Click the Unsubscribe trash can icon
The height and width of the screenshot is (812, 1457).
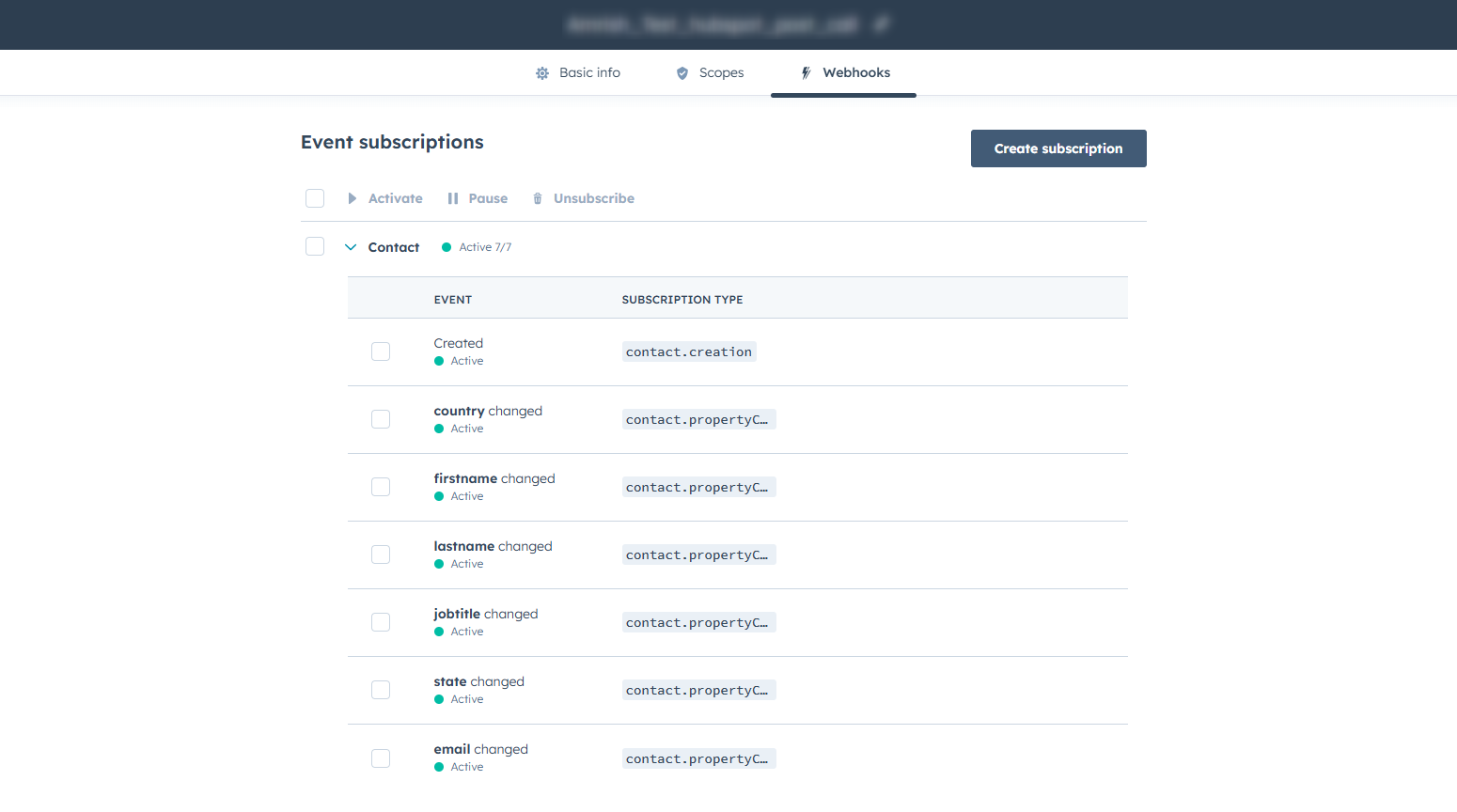(x=538, y=198)
